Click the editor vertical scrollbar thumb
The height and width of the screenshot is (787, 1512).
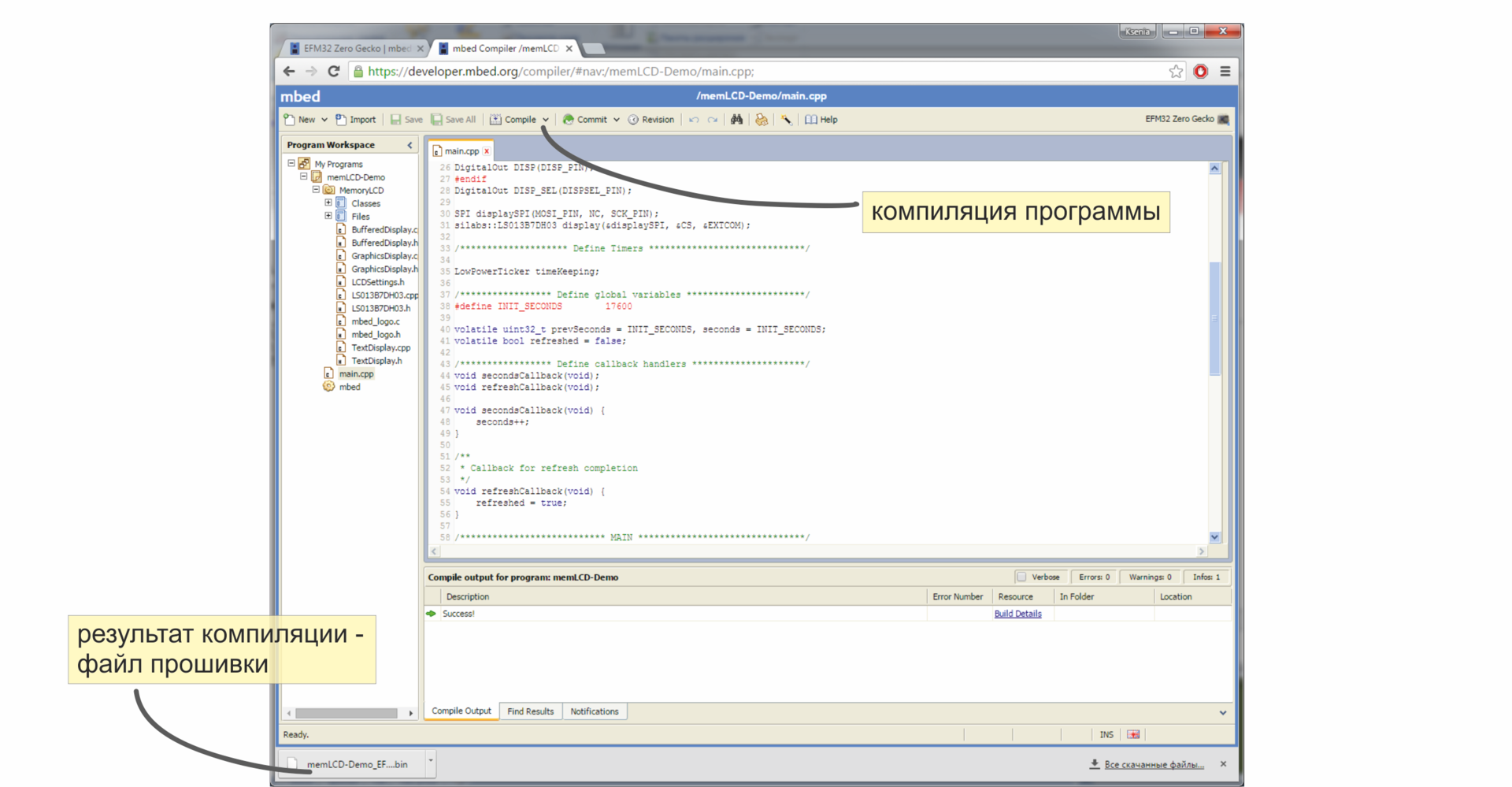coord(1214,317)
